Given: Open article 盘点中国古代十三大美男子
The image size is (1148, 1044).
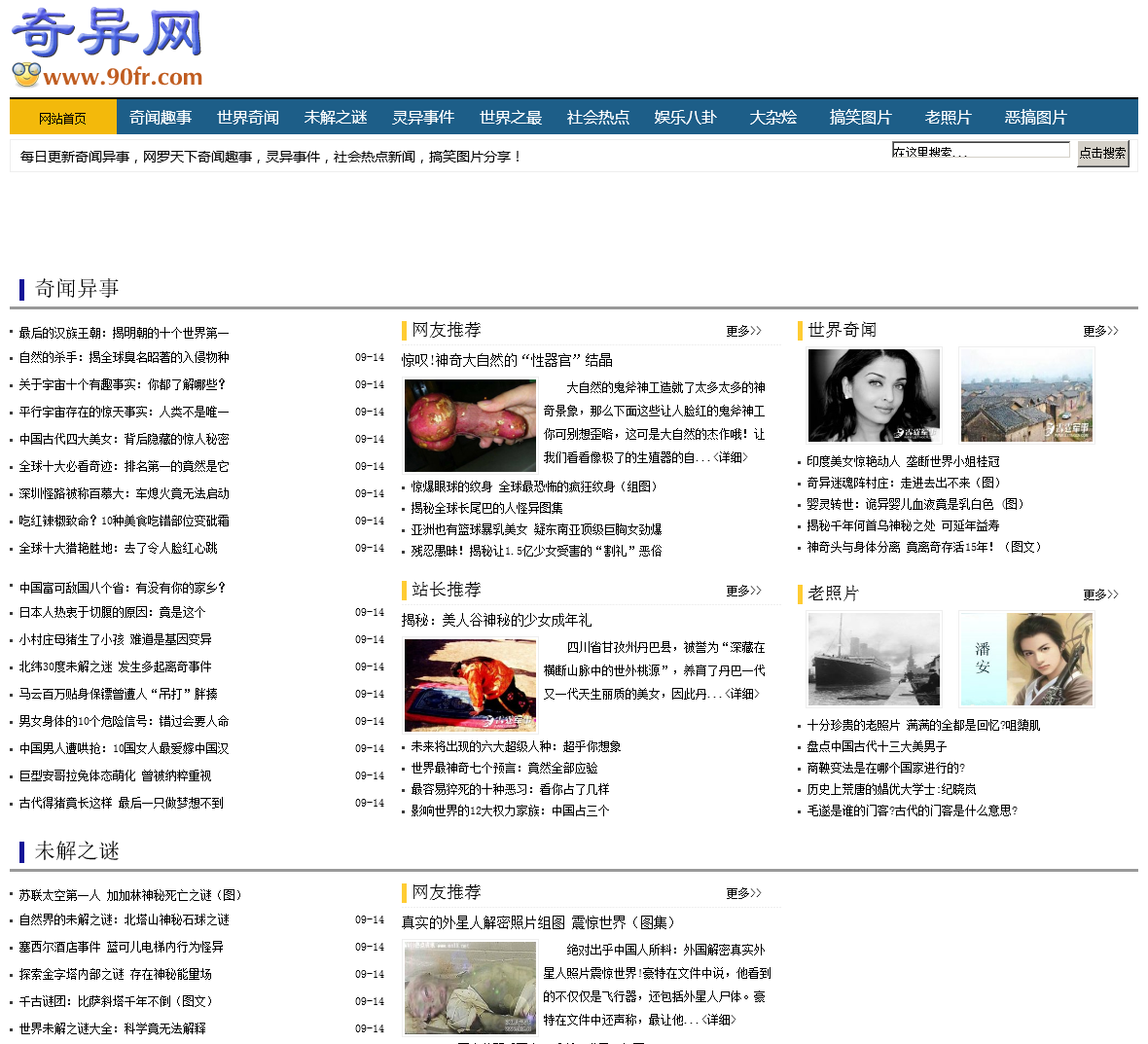Looking at the screenshot, I should click(x=877, y=747).
